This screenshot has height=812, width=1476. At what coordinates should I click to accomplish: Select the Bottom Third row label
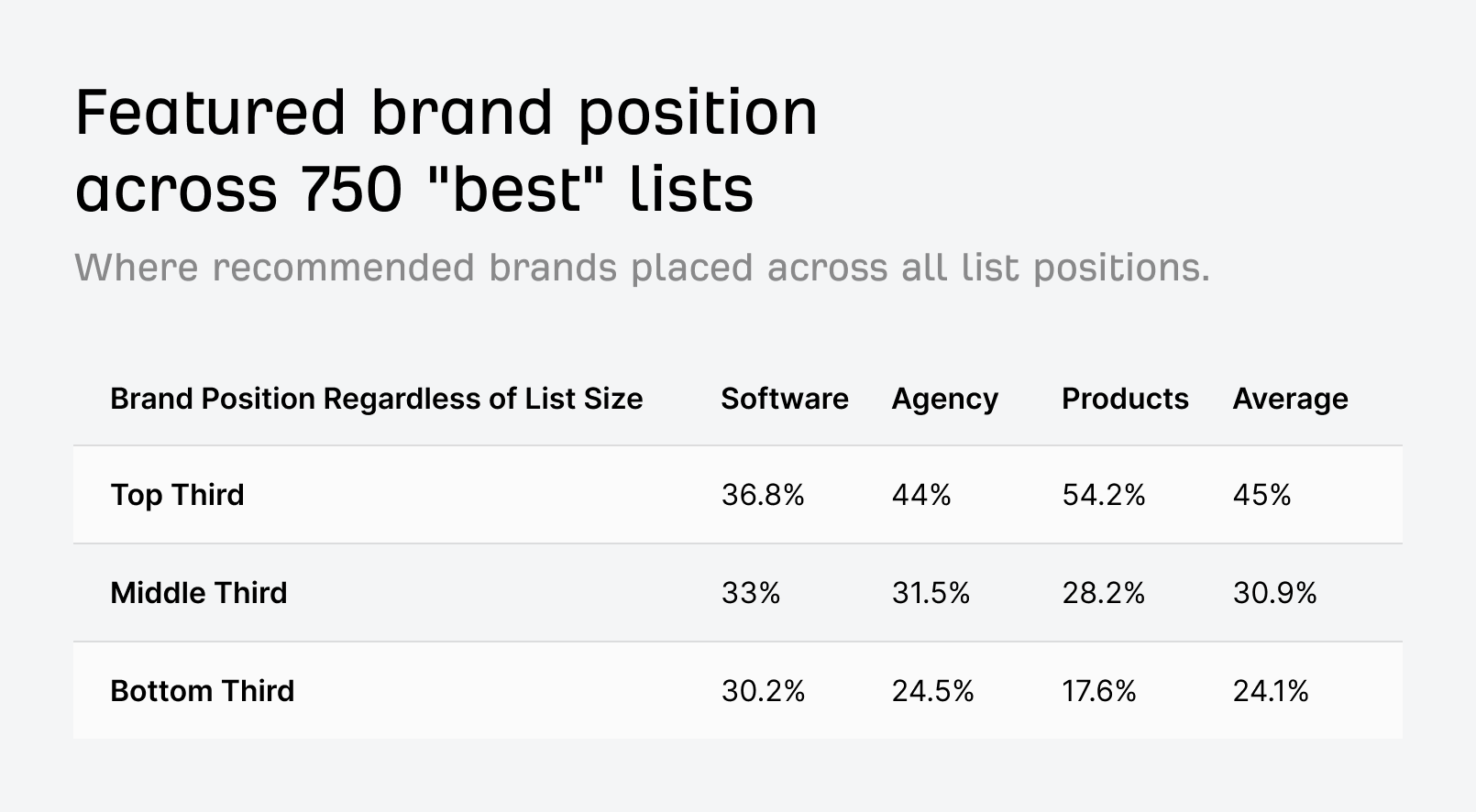(x=202, y=690)
